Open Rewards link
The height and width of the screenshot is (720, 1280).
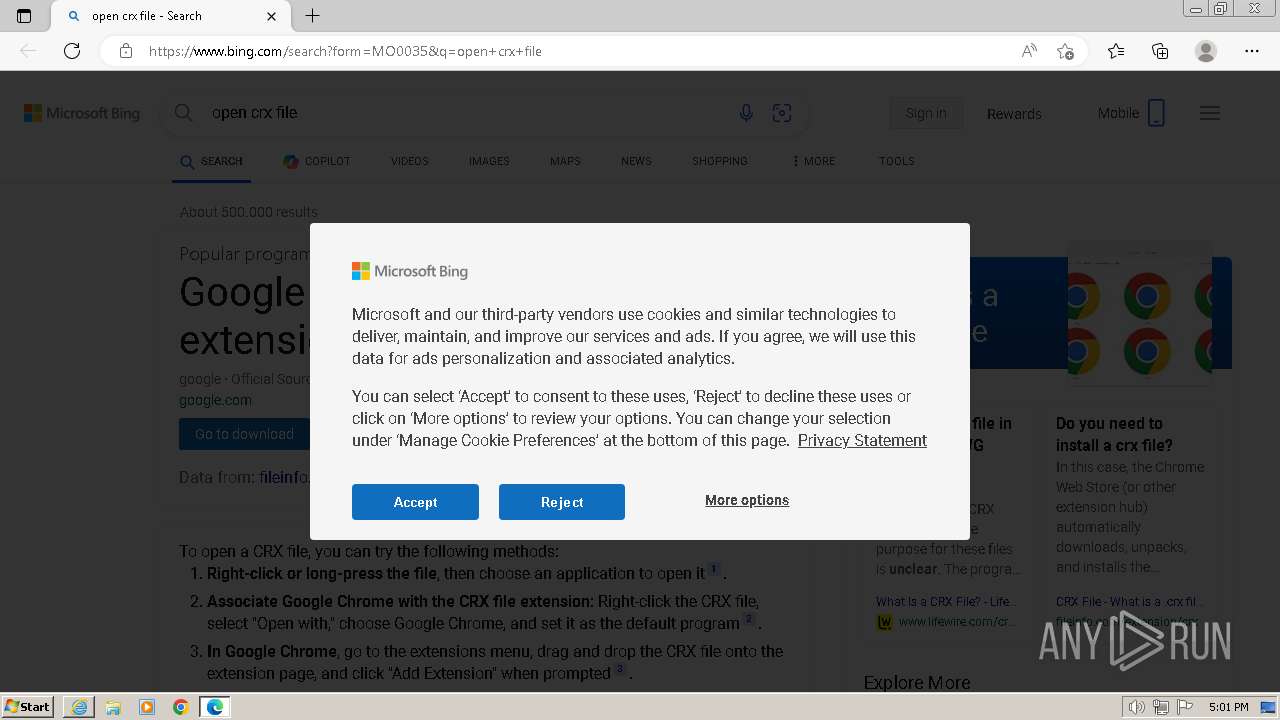pos(1014,114)
